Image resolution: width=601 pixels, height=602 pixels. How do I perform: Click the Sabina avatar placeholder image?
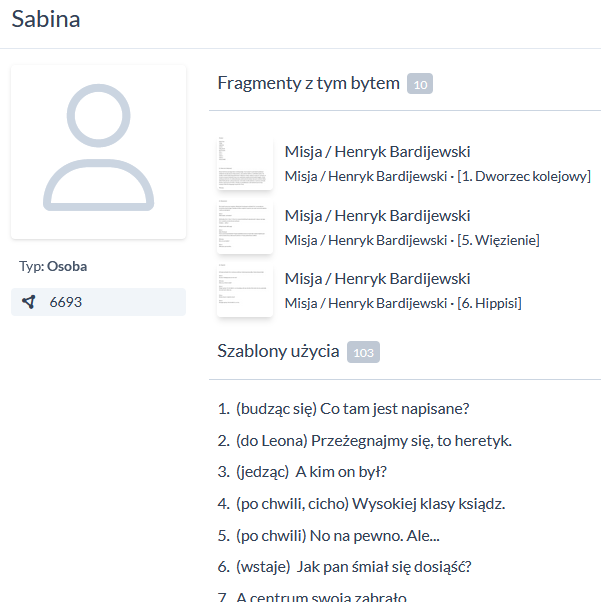(98, 152)
